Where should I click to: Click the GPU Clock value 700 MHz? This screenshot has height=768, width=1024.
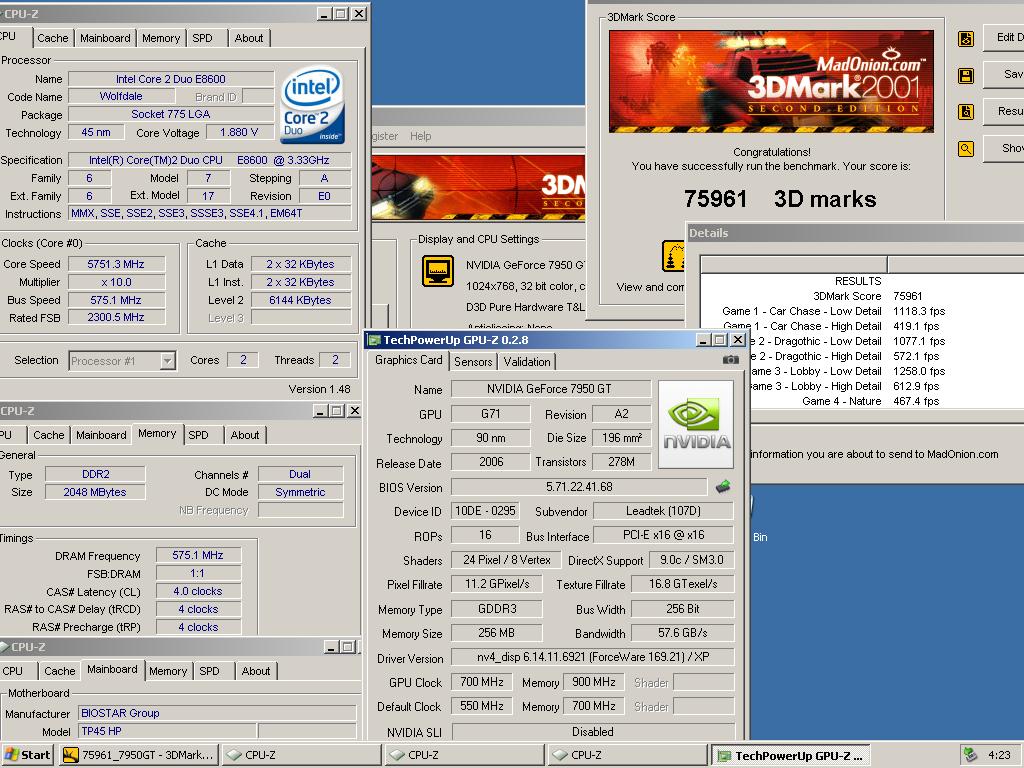[482, 682]
